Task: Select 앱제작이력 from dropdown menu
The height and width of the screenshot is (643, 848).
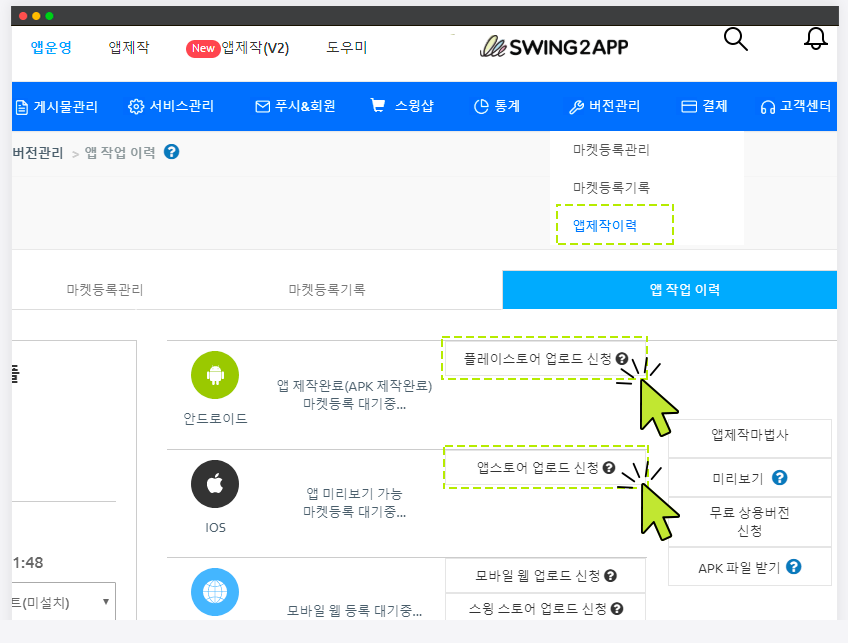Action: [x=604, y=225]
